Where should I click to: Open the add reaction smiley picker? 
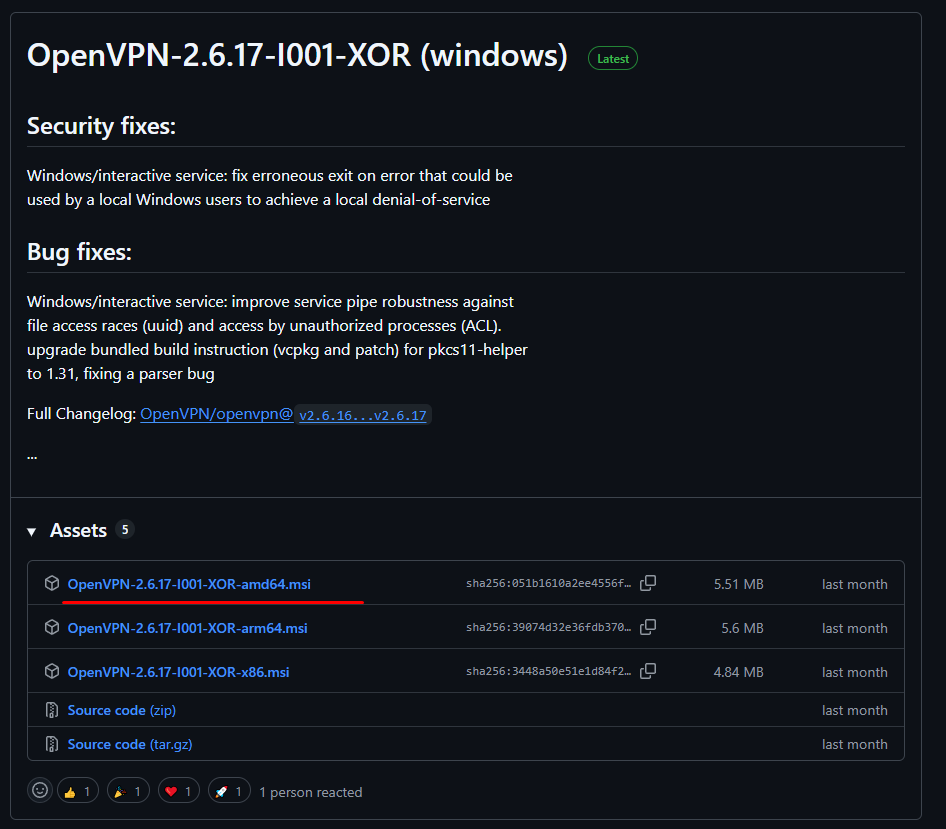(x=40, y=790)
